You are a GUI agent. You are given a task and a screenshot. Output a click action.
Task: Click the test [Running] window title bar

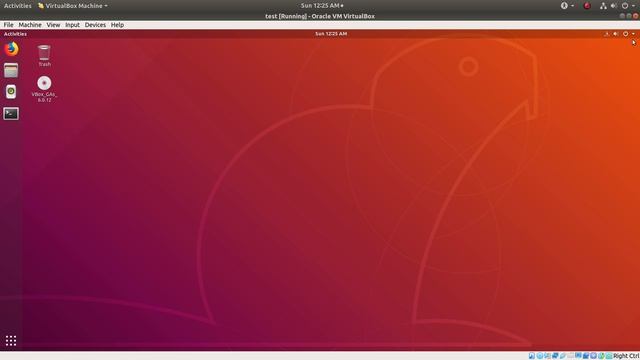click(320, 16)
